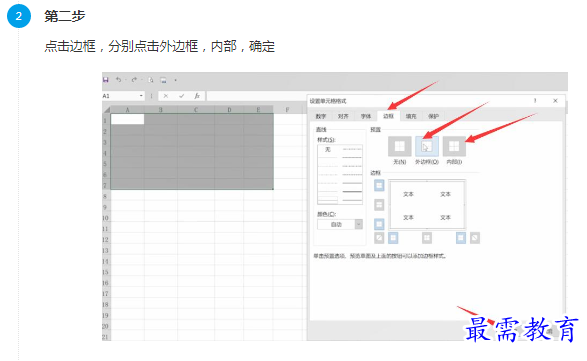
Task: Open the Undo history dropdown arrow
Action: pos(125,80)
